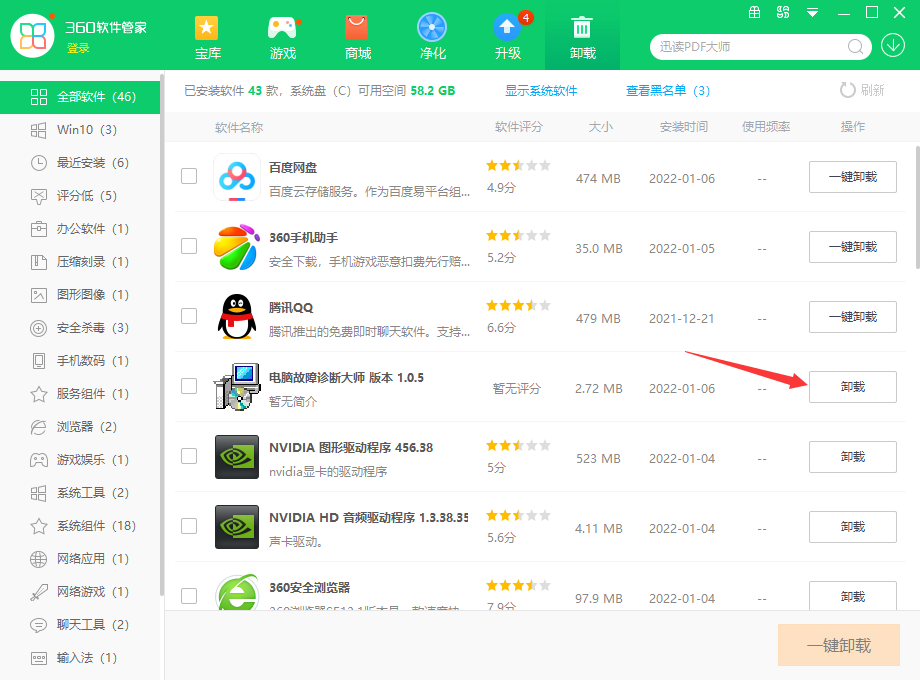Click the sidebar category scrollbar
The image size is (920, 680).
tap(161, 334)
